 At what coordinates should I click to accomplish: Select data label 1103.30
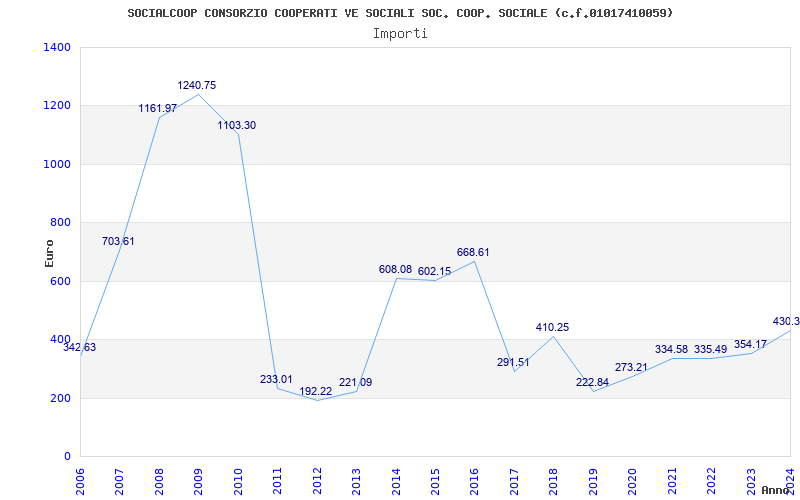[x=237, y=125]
